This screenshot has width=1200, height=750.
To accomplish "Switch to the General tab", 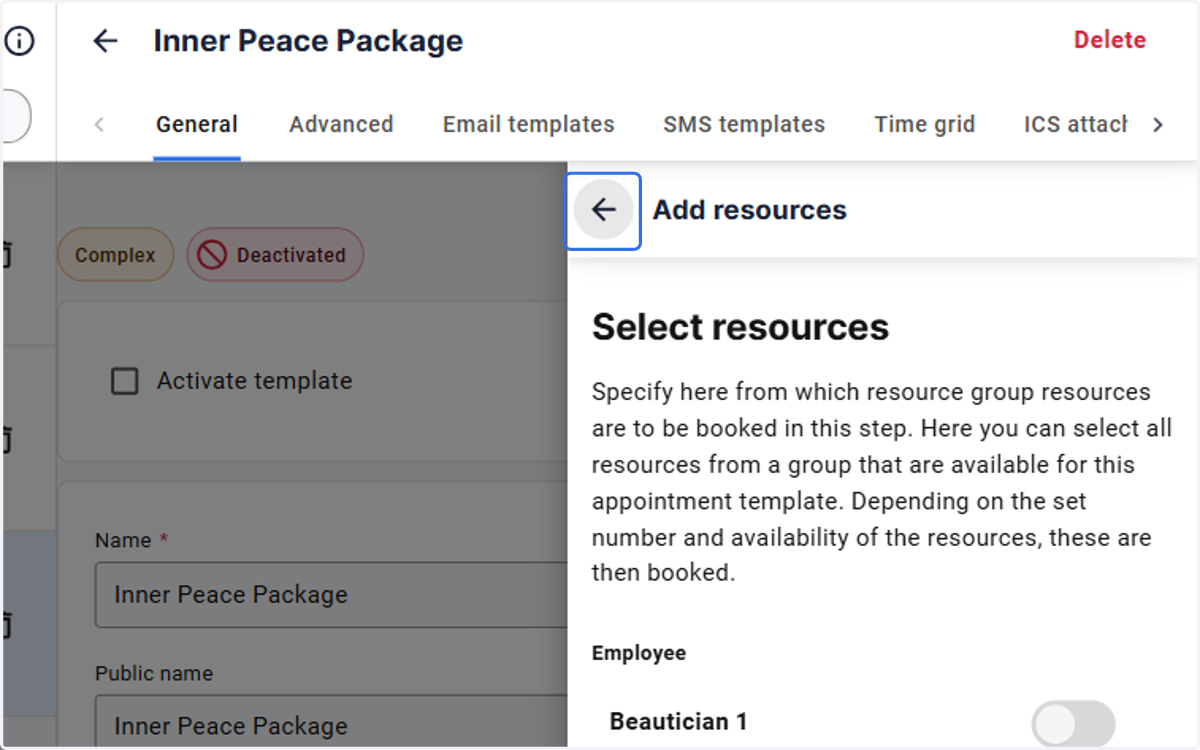I will tap(197, 125).
